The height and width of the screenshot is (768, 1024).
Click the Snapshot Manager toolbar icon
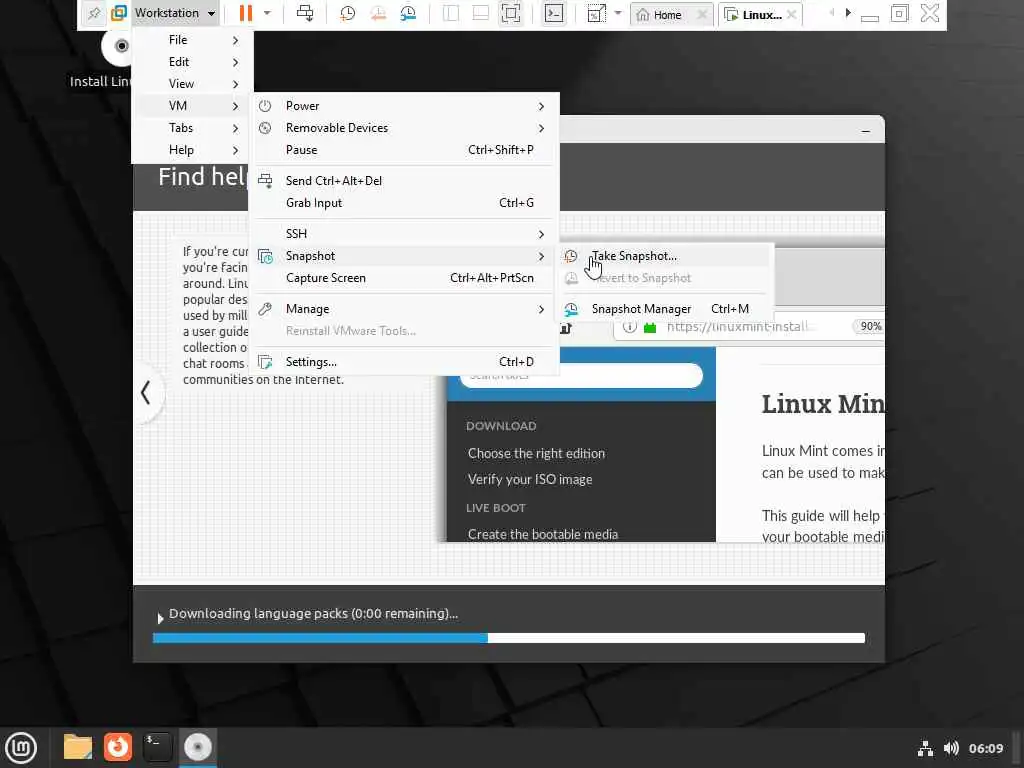pos(408,13)
